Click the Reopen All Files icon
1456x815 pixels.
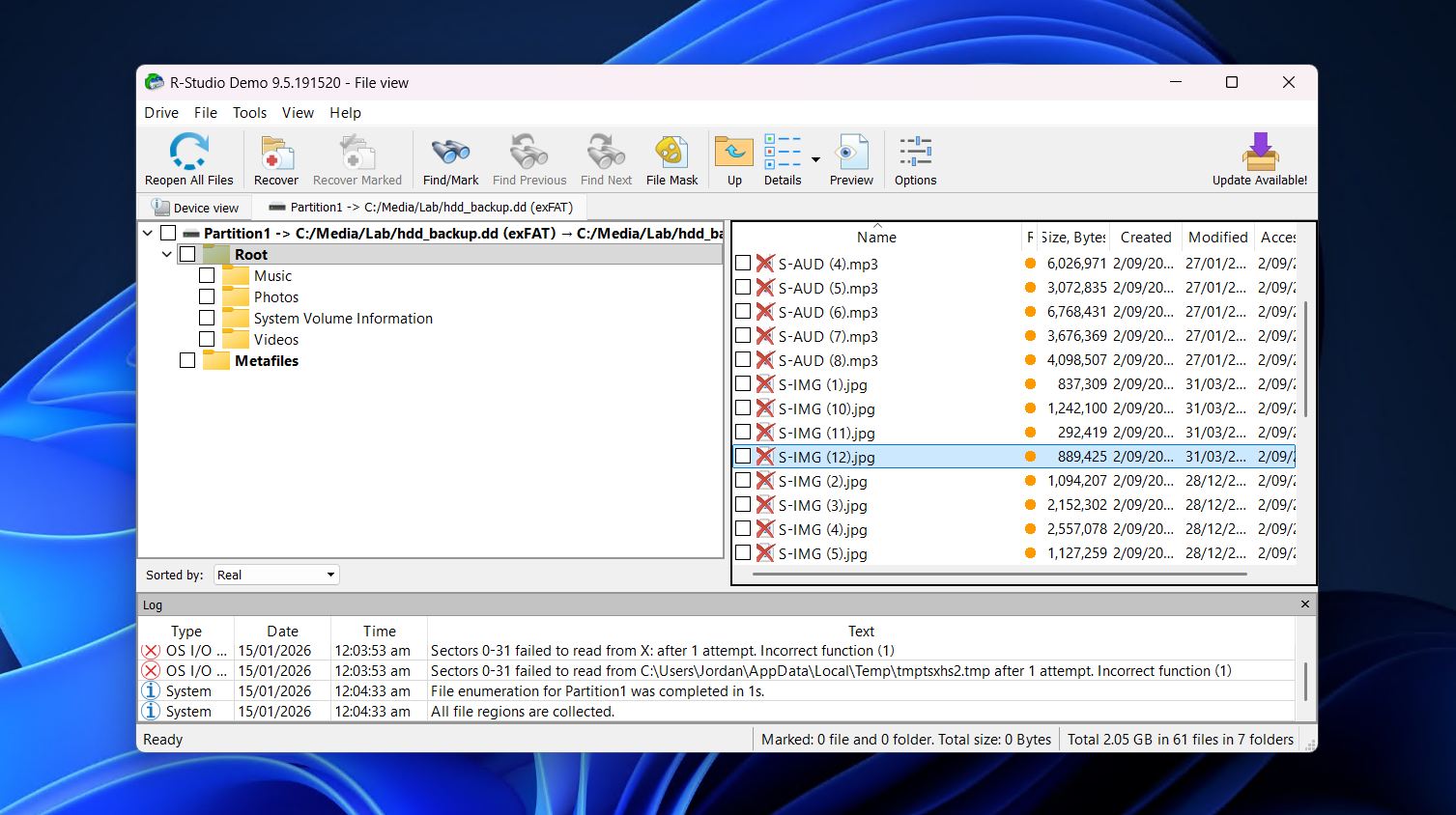pos(187,153)
